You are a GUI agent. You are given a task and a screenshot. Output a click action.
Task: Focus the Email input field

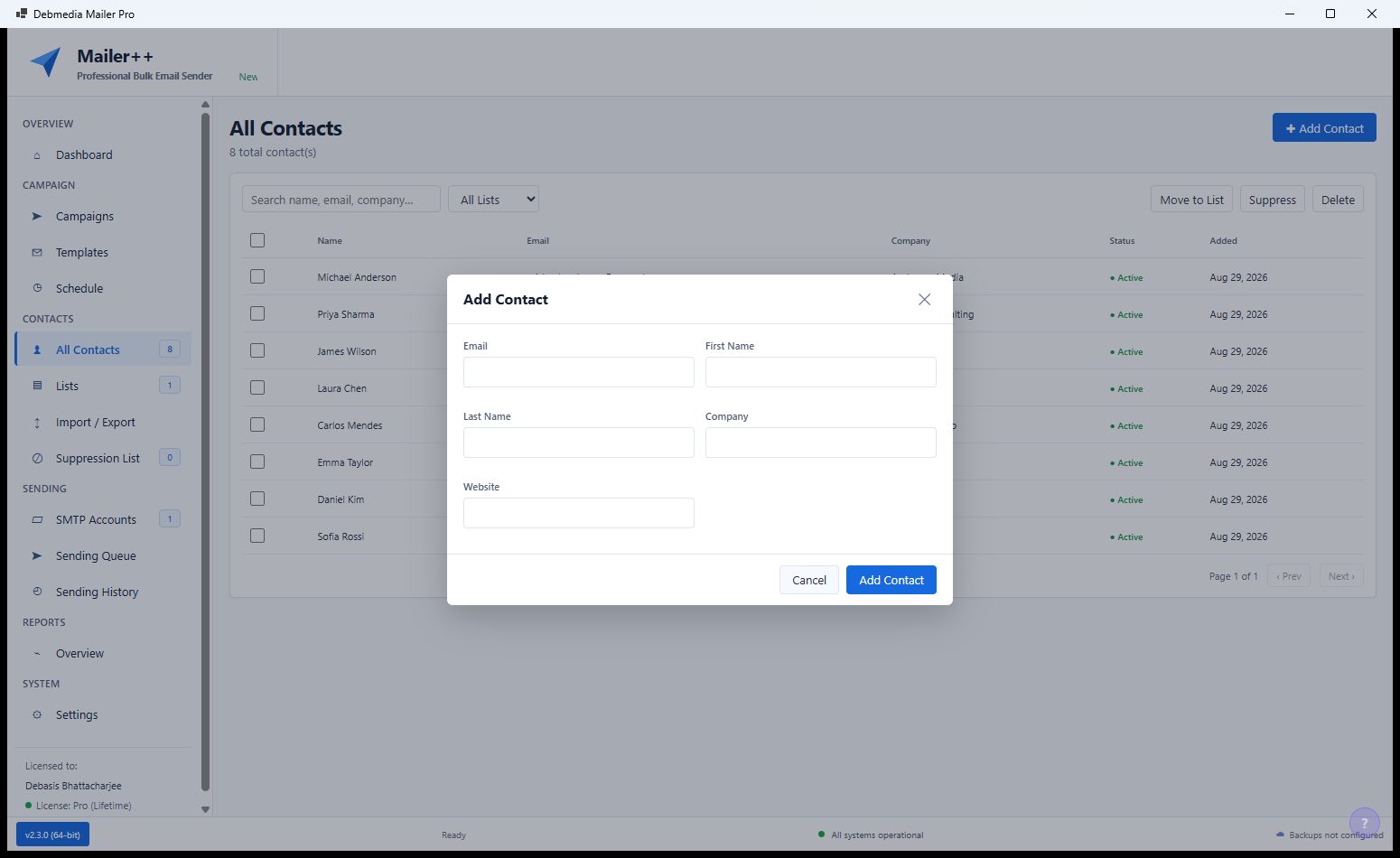point(579,372)
